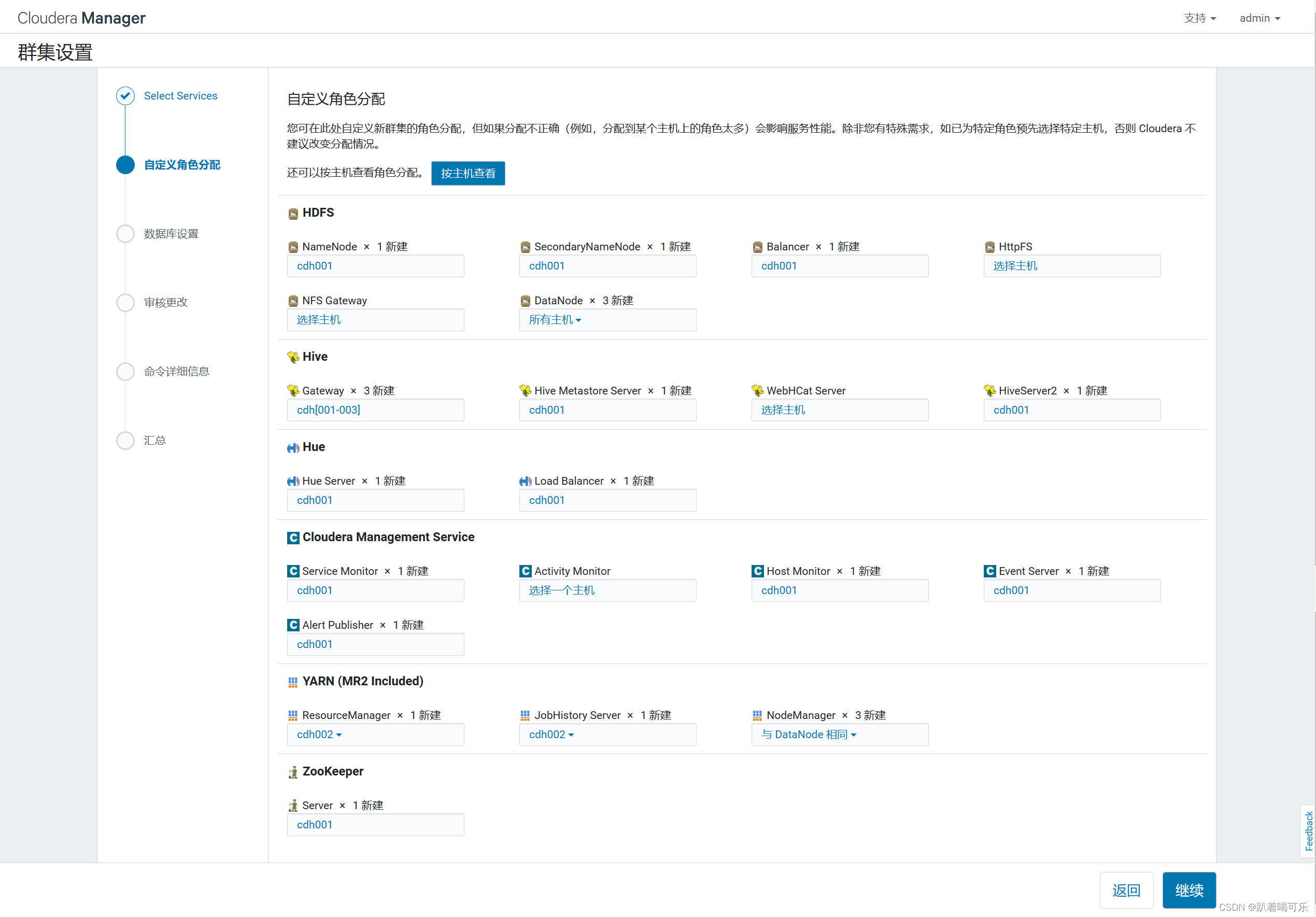
Task: Click the SecondaryNameNode role icon
Action: pyautogui.click(x=525, y=247)
